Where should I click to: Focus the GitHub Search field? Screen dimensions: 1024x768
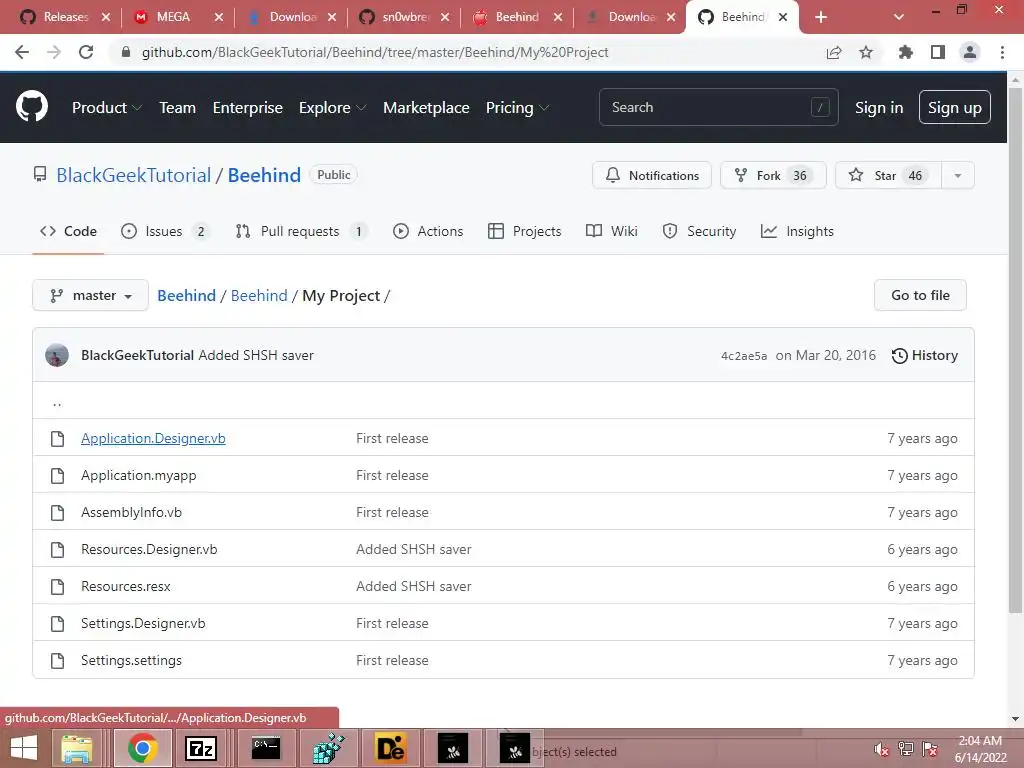[718, 107]
